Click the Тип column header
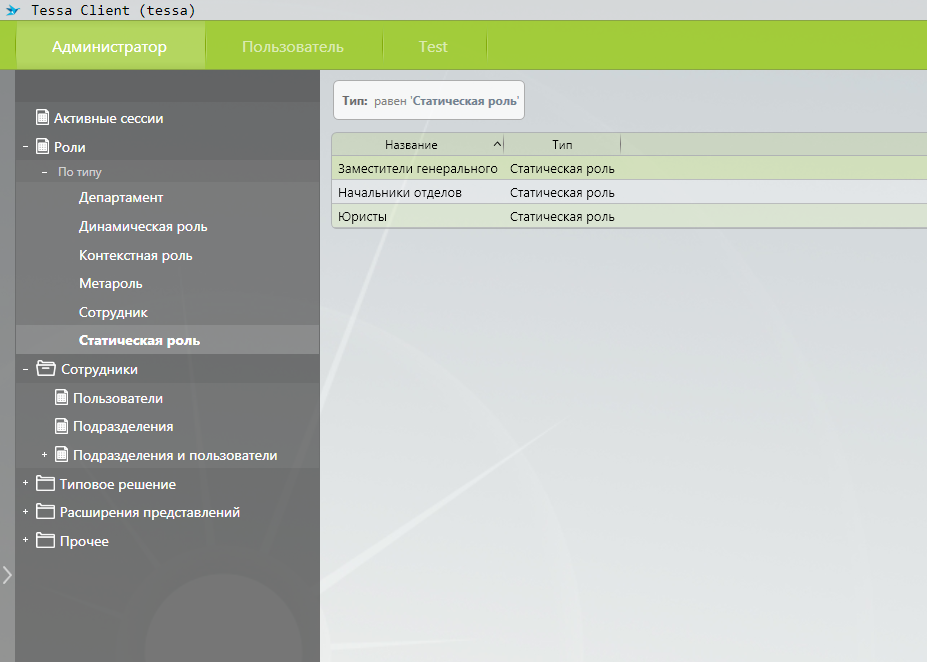Image resolution: width=927 pixels, height=662 pixels. tap(562, 145)
